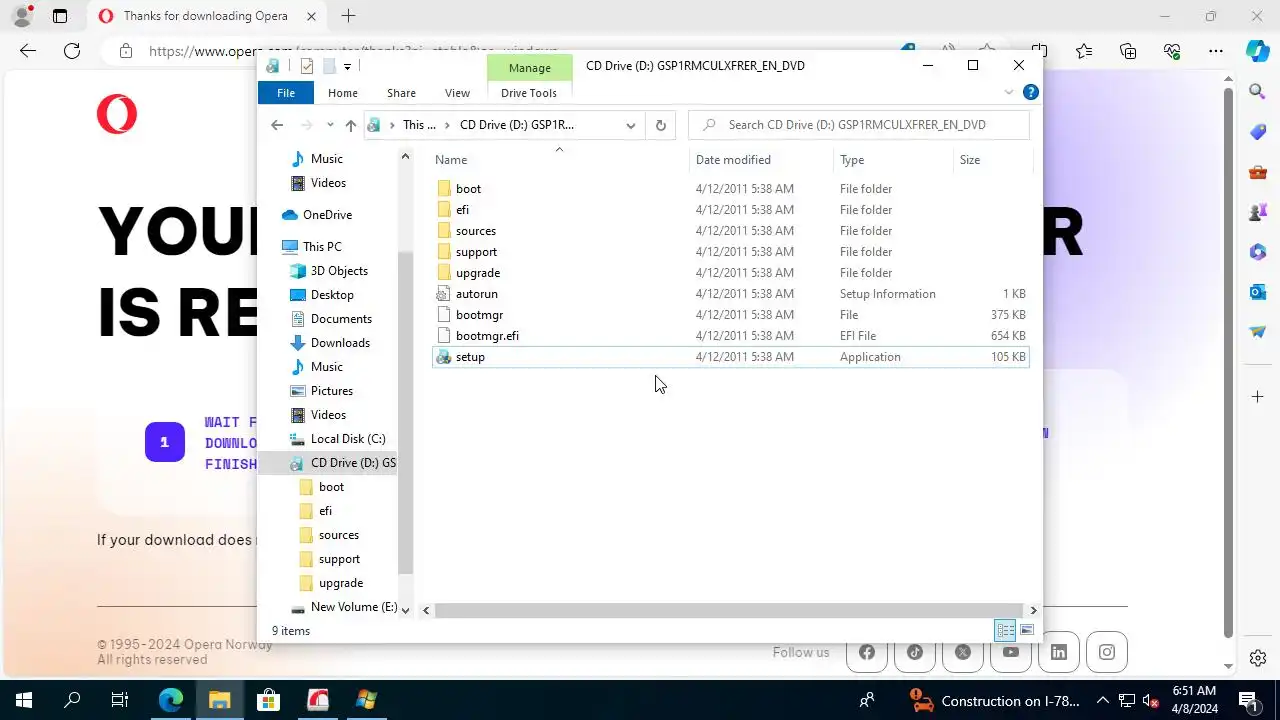1280x720 pixels.
Task: Search within the CD Drive folder
Action: point(859,125)
